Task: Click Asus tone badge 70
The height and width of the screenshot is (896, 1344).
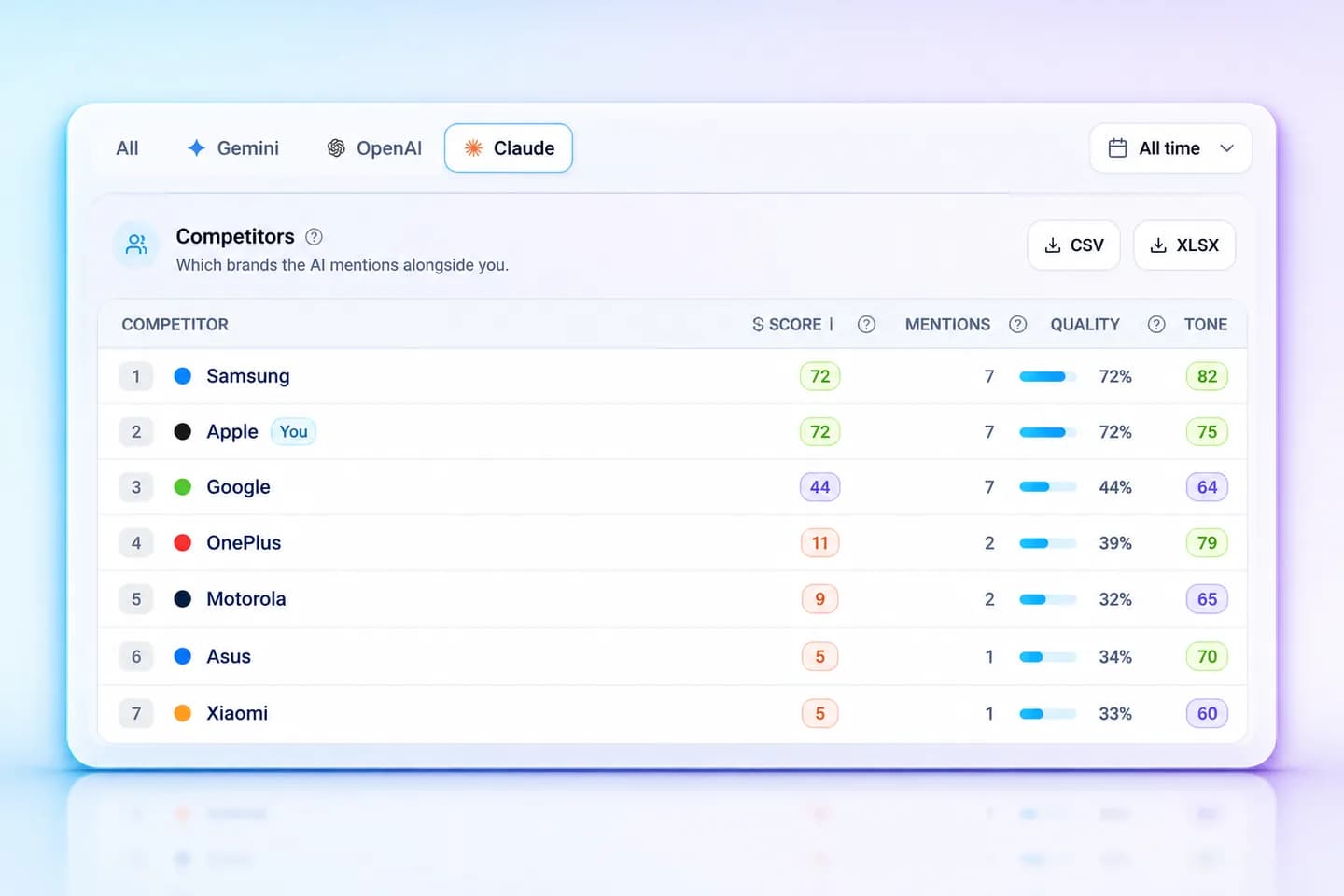Action: (1207, 656)
